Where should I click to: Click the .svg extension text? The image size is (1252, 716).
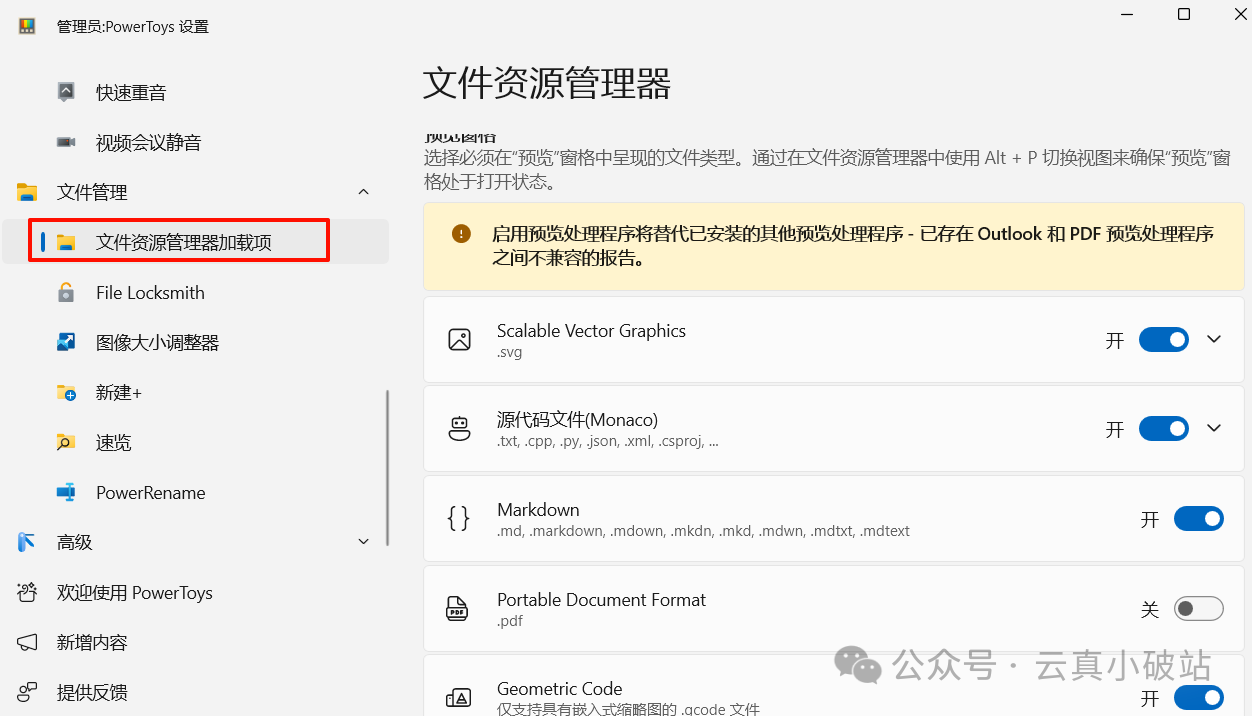(x=510, y=352)
